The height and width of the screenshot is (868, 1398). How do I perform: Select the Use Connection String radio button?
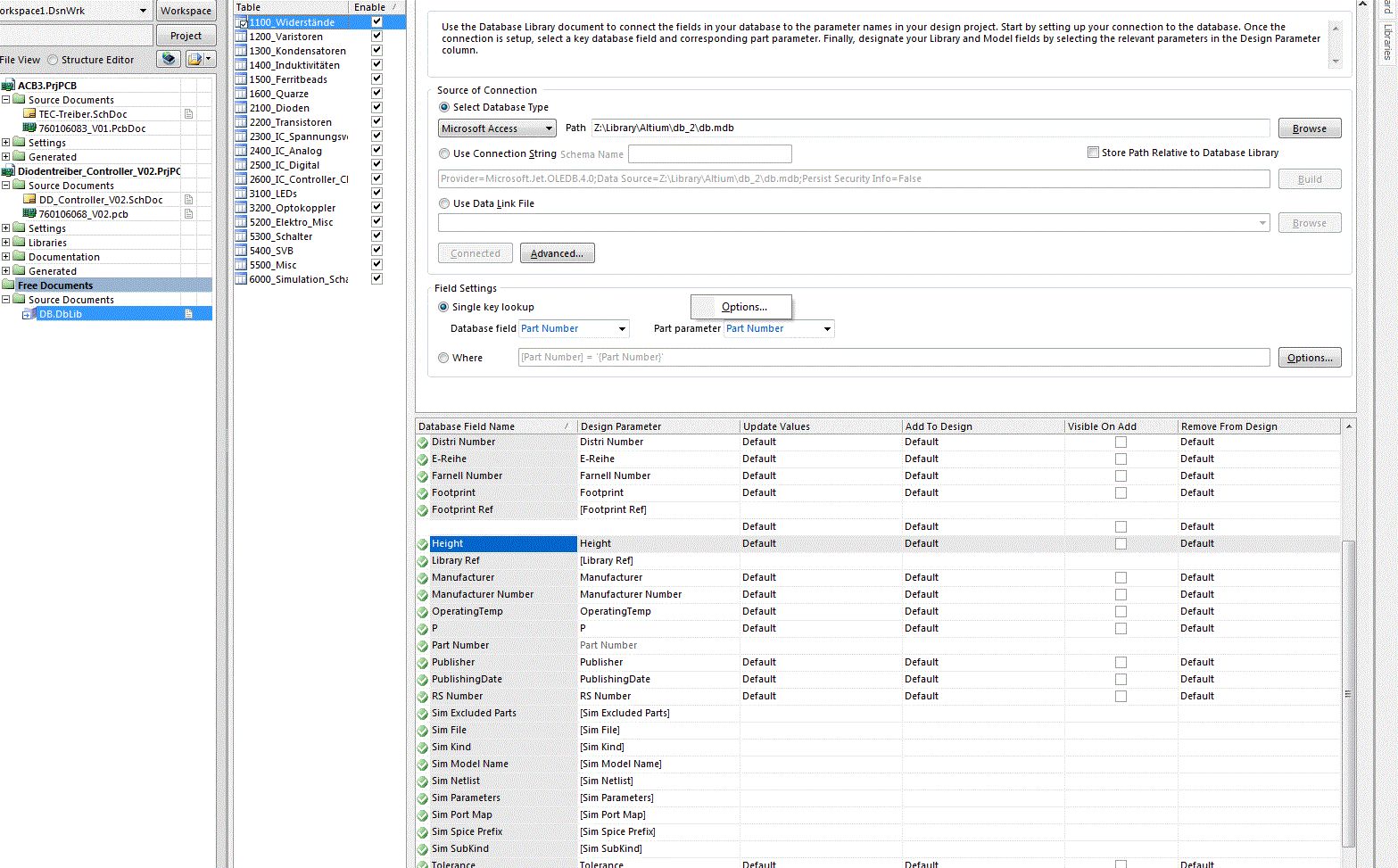click(x=444, y=153)
